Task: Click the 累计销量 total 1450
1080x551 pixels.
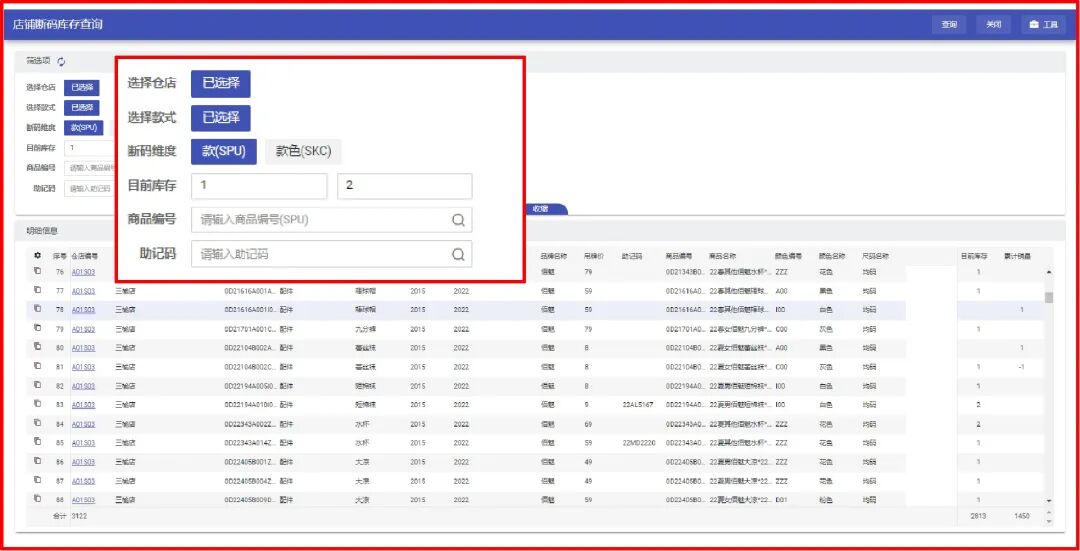Action: (x=1022, y=515)
